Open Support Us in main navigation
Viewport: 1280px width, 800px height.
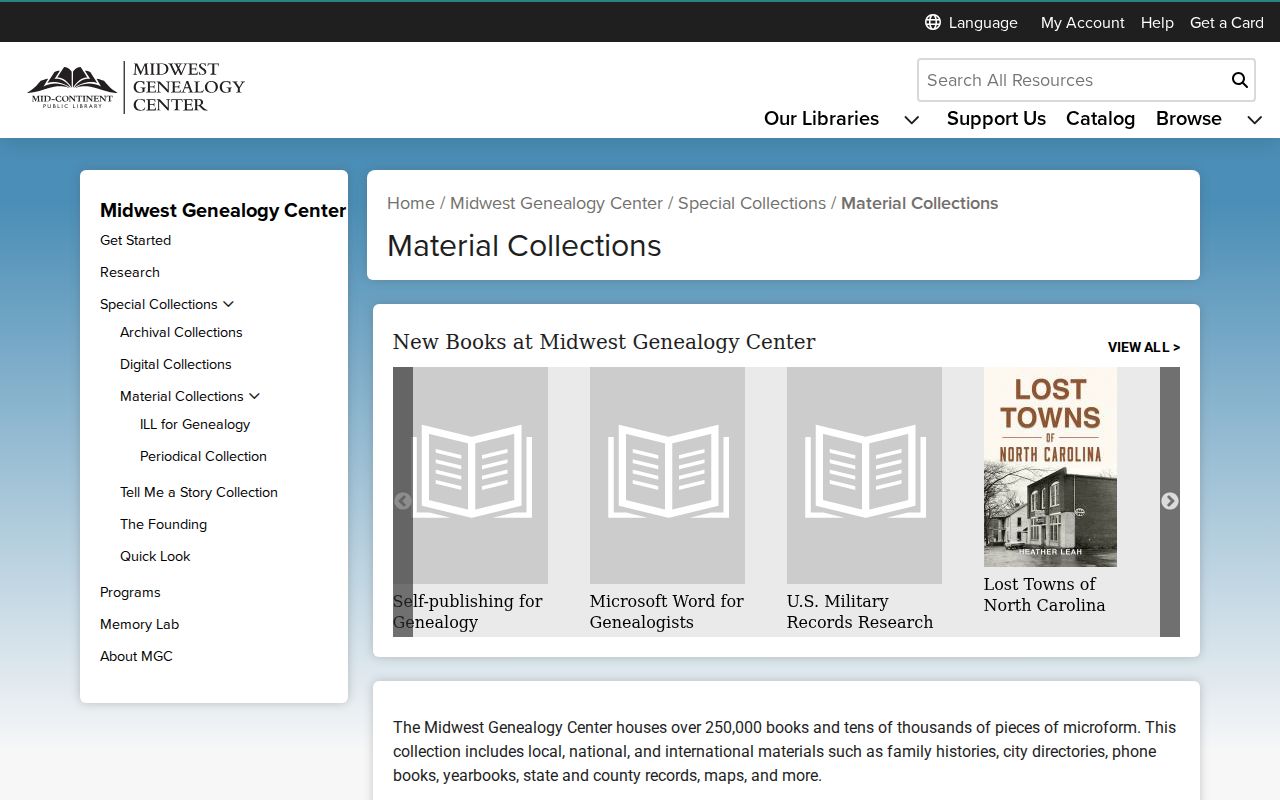[996, 118]
